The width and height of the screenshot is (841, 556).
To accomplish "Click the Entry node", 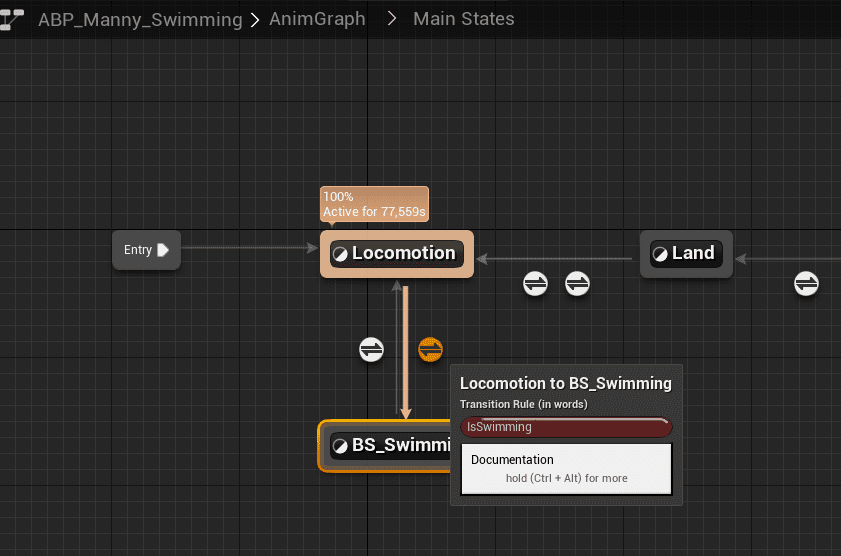I will pyautogui.click(x=146, y=250).
